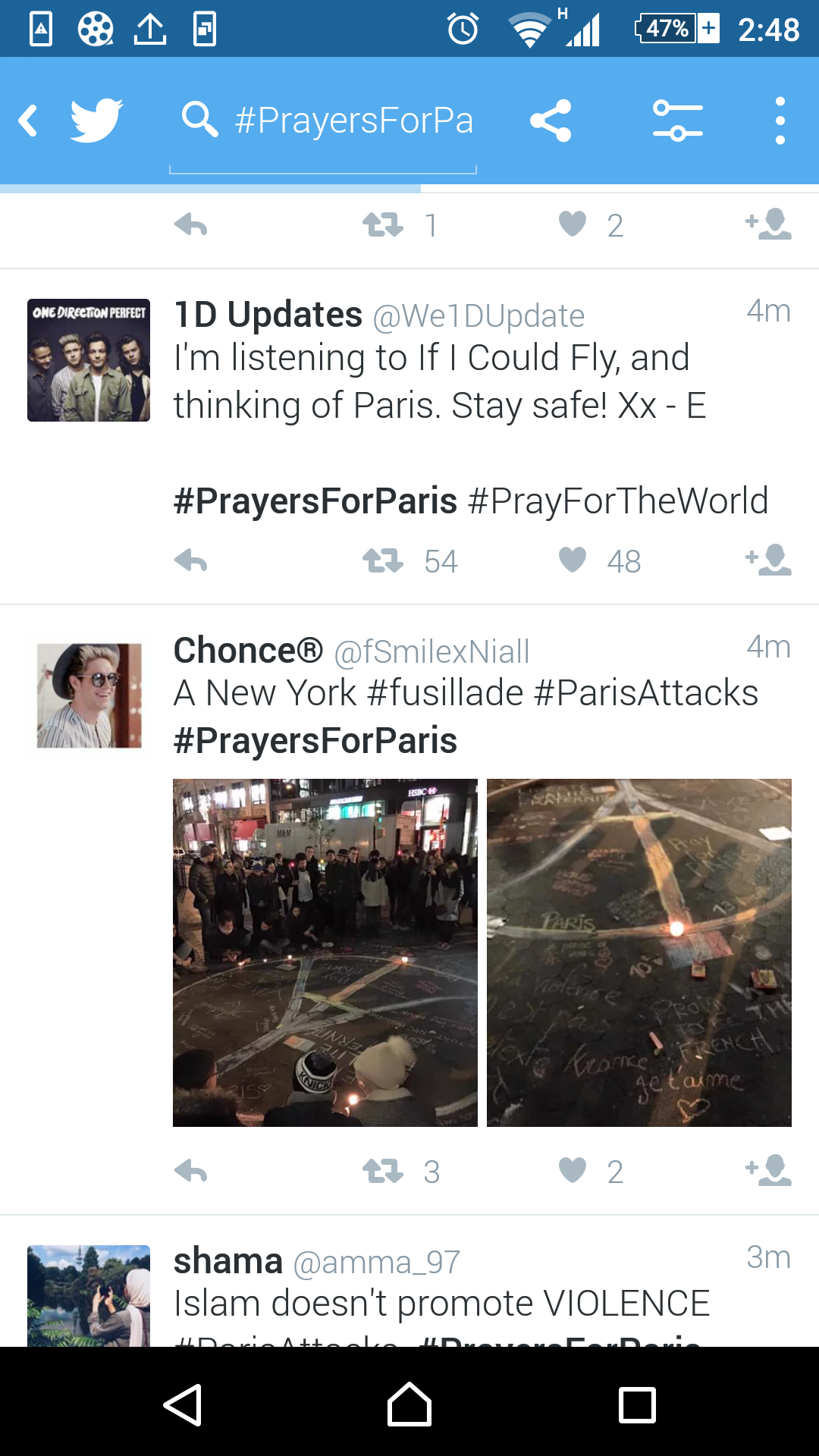Tap the back arrow in header
This screenshot has width=819, height=1456.
[29, 121]
